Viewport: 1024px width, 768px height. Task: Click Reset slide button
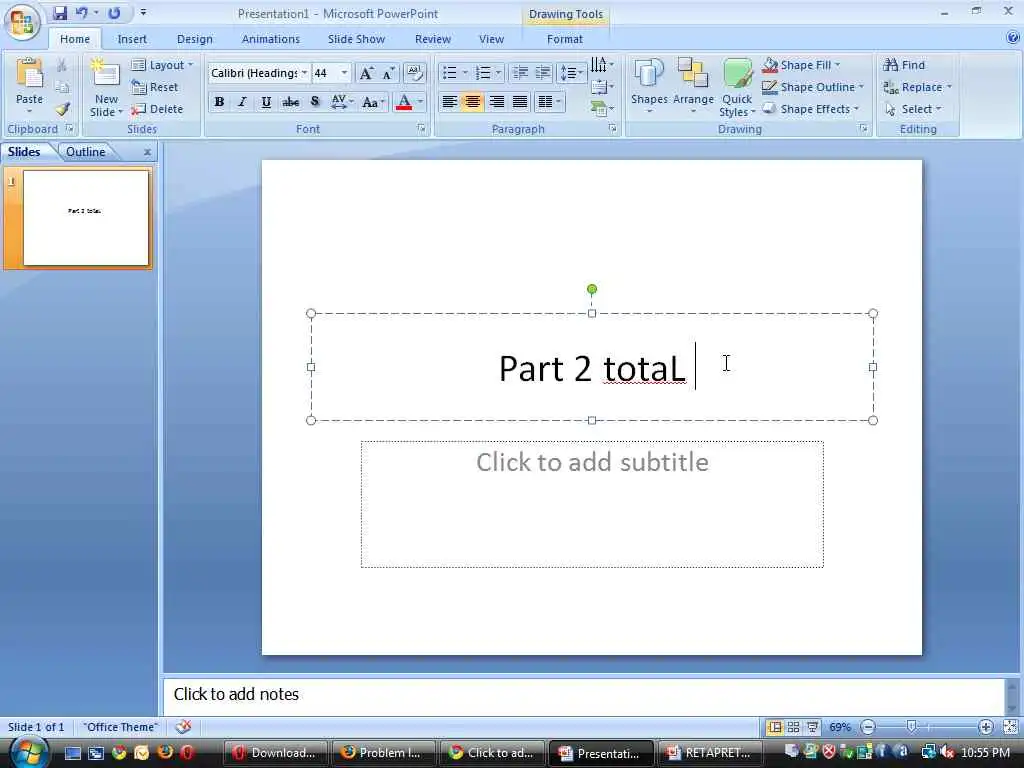pyautogui.click(x=155, y=87)
